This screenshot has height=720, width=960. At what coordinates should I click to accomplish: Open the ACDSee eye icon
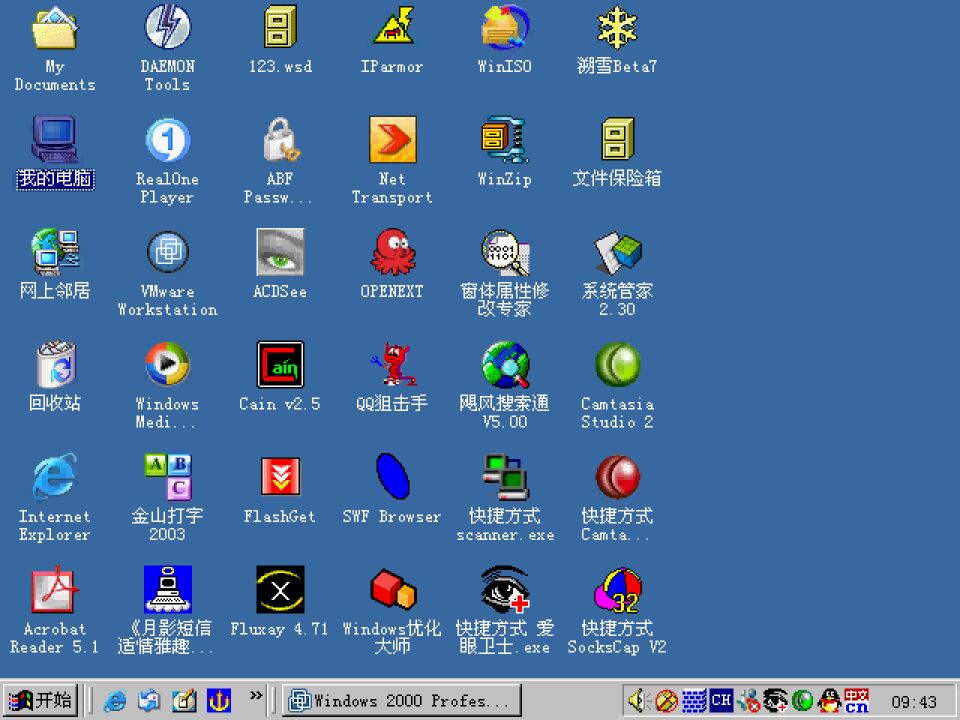pyautogui.click(x=280, y=252)
